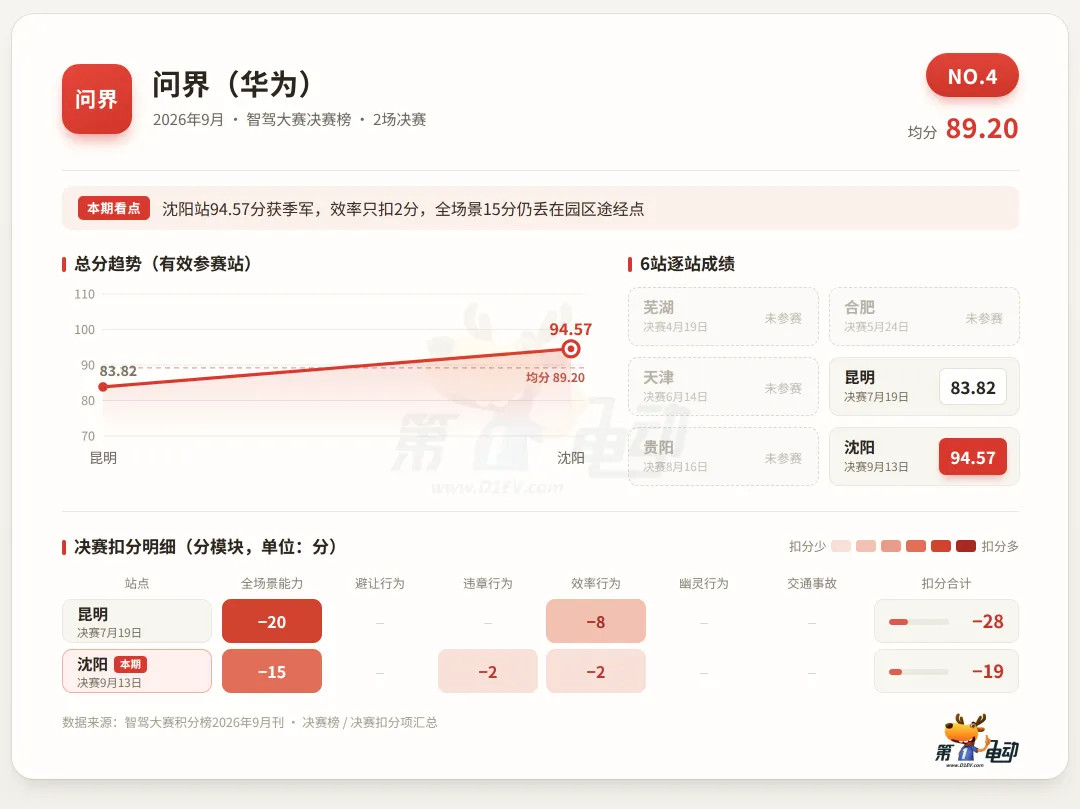
Task: Click the lightest legend swatch beside 扣分少
Action: coord(841,546)
